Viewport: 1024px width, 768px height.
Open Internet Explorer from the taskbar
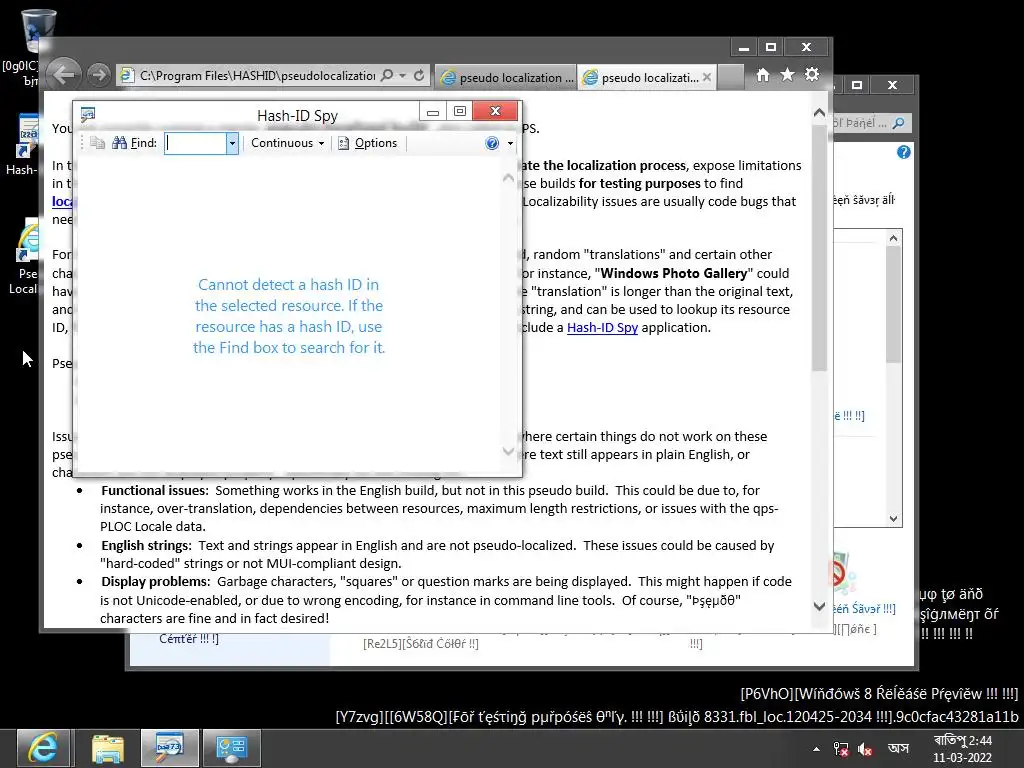coord(42,748)
